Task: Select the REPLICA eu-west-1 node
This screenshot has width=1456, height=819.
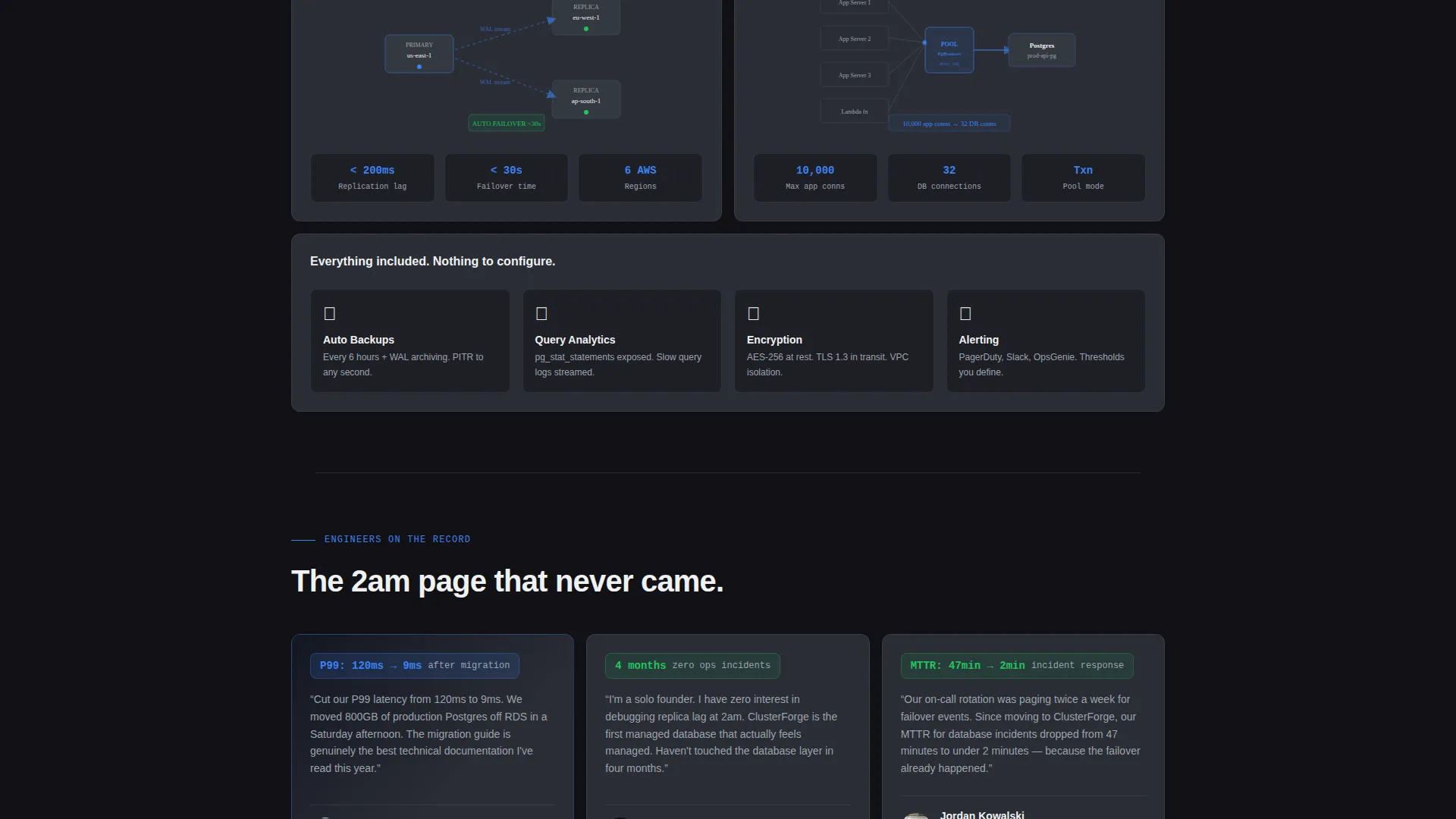Action: pyautogui.click(x=586, y=17)
